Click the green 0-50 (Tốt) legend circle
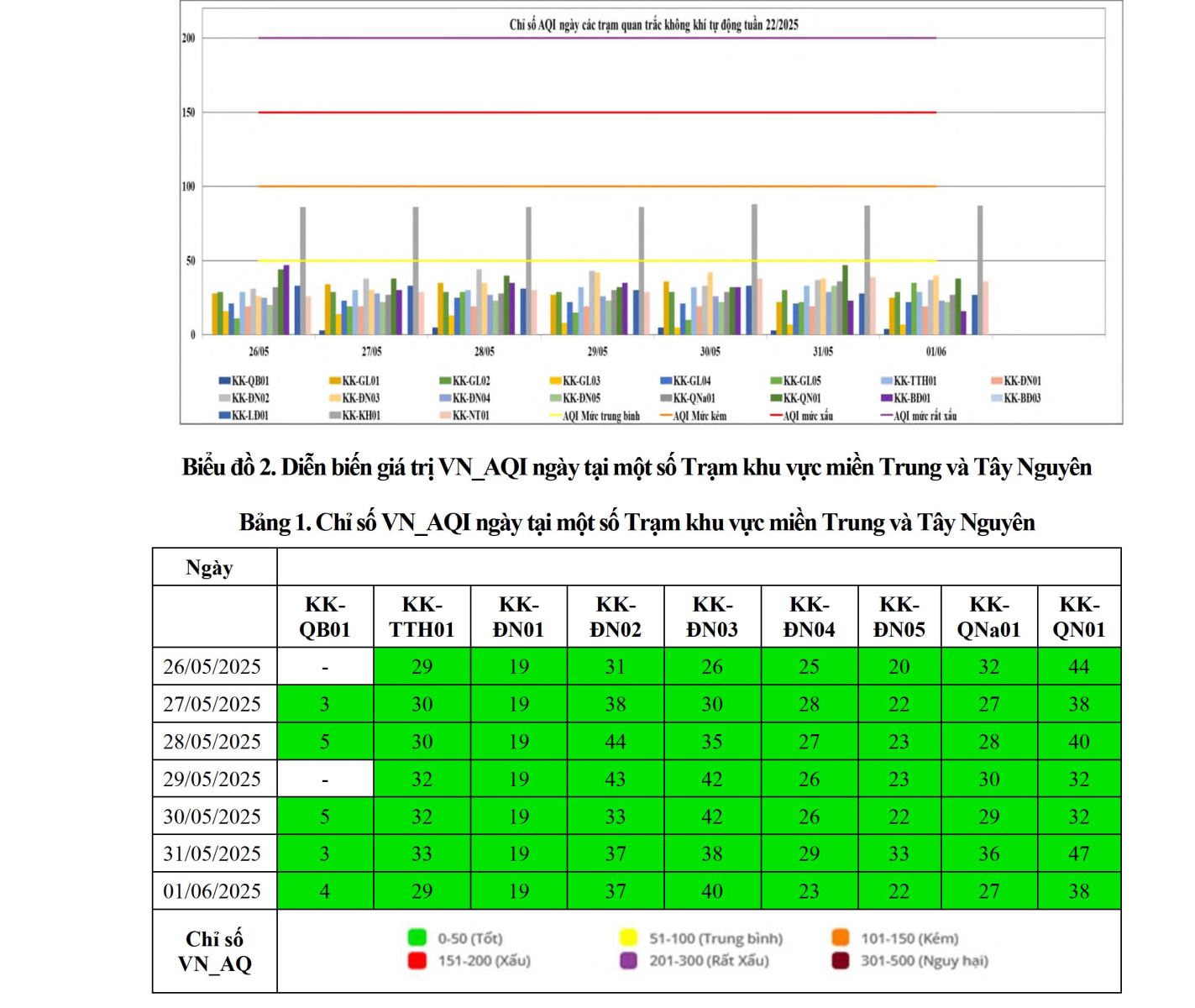This screenshot has width=1195, height=1008. pos(417,938)
